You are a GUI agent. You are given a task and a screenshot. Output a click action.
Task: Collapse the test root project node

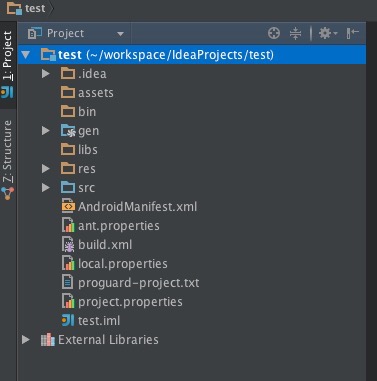tap(26, 55)
